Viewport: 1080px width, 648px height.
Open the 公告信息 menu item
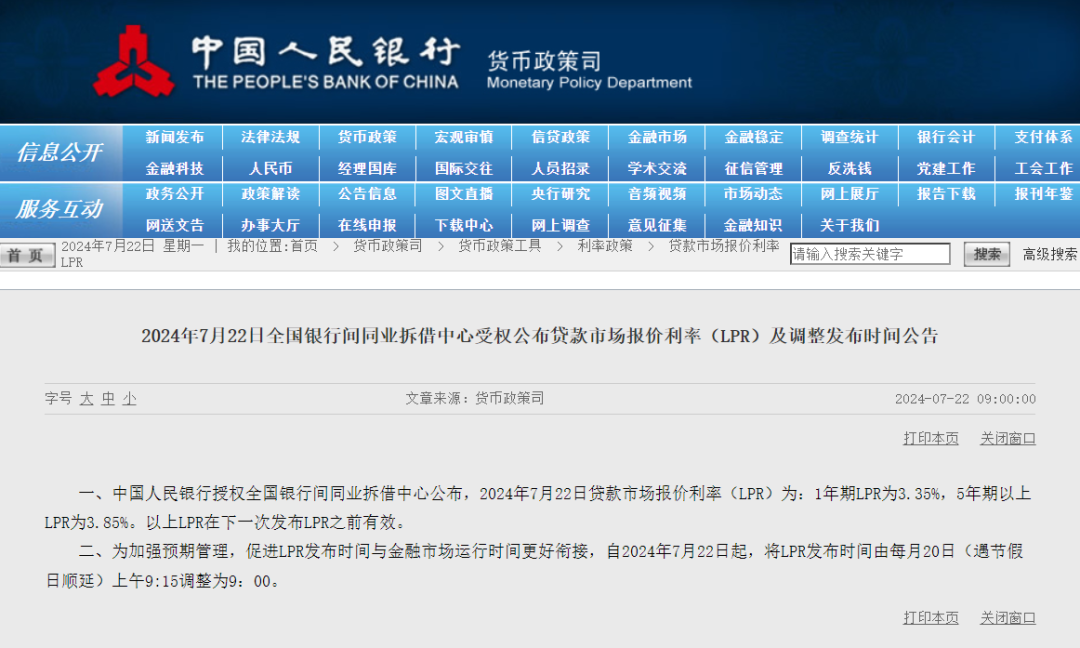[x=367, y=194]
